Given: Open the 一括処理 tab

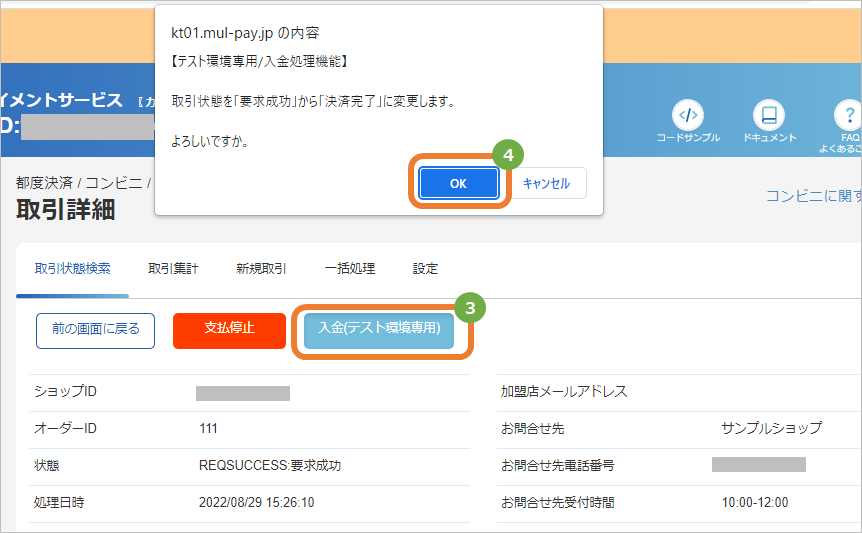Looking at the screenshot, I should [x=350, y=269].
